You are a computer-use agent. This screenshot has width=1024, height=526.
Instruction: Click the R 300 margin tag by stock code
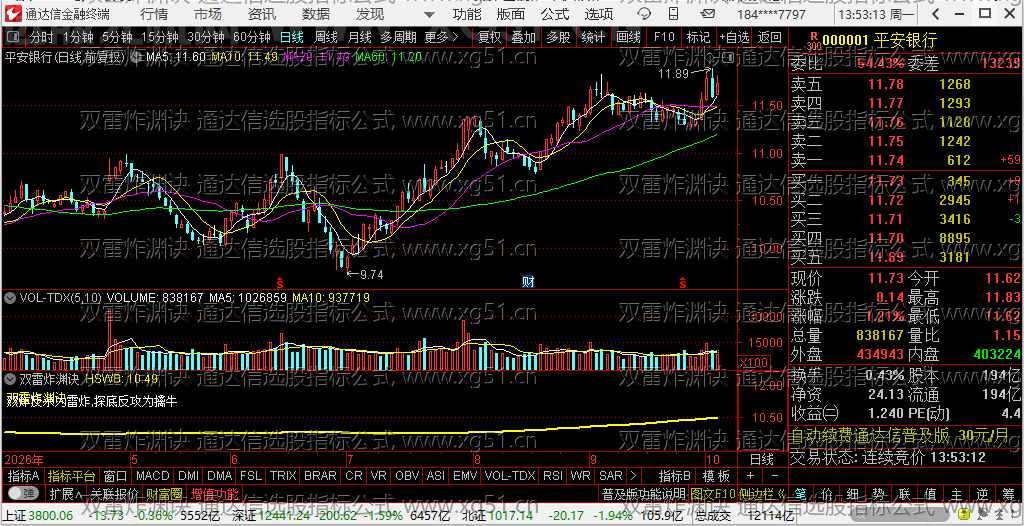click(x=814, y=41)
